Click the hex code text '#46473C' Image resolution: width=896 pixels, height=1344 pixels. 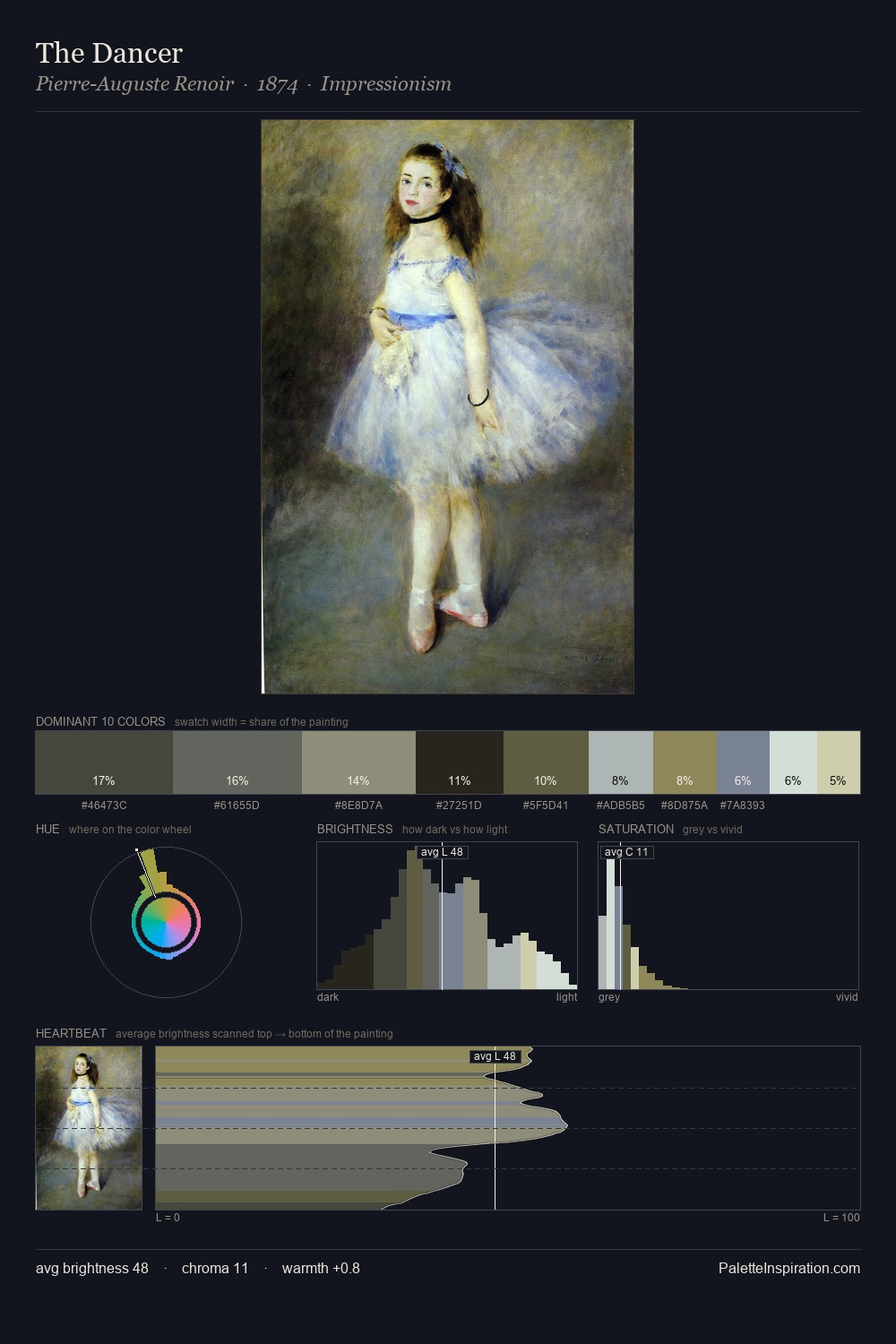104,805
